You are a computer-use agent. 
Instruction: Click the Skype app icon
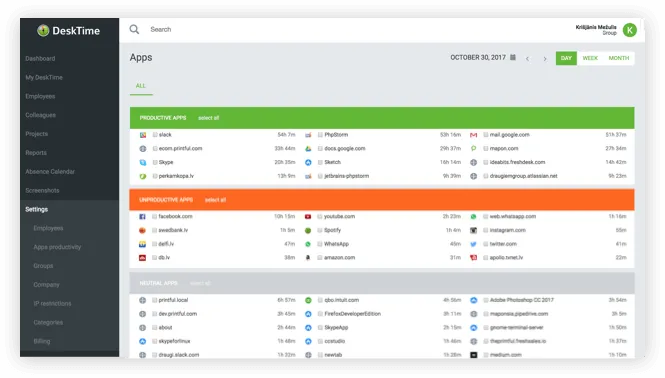(143, 162)
